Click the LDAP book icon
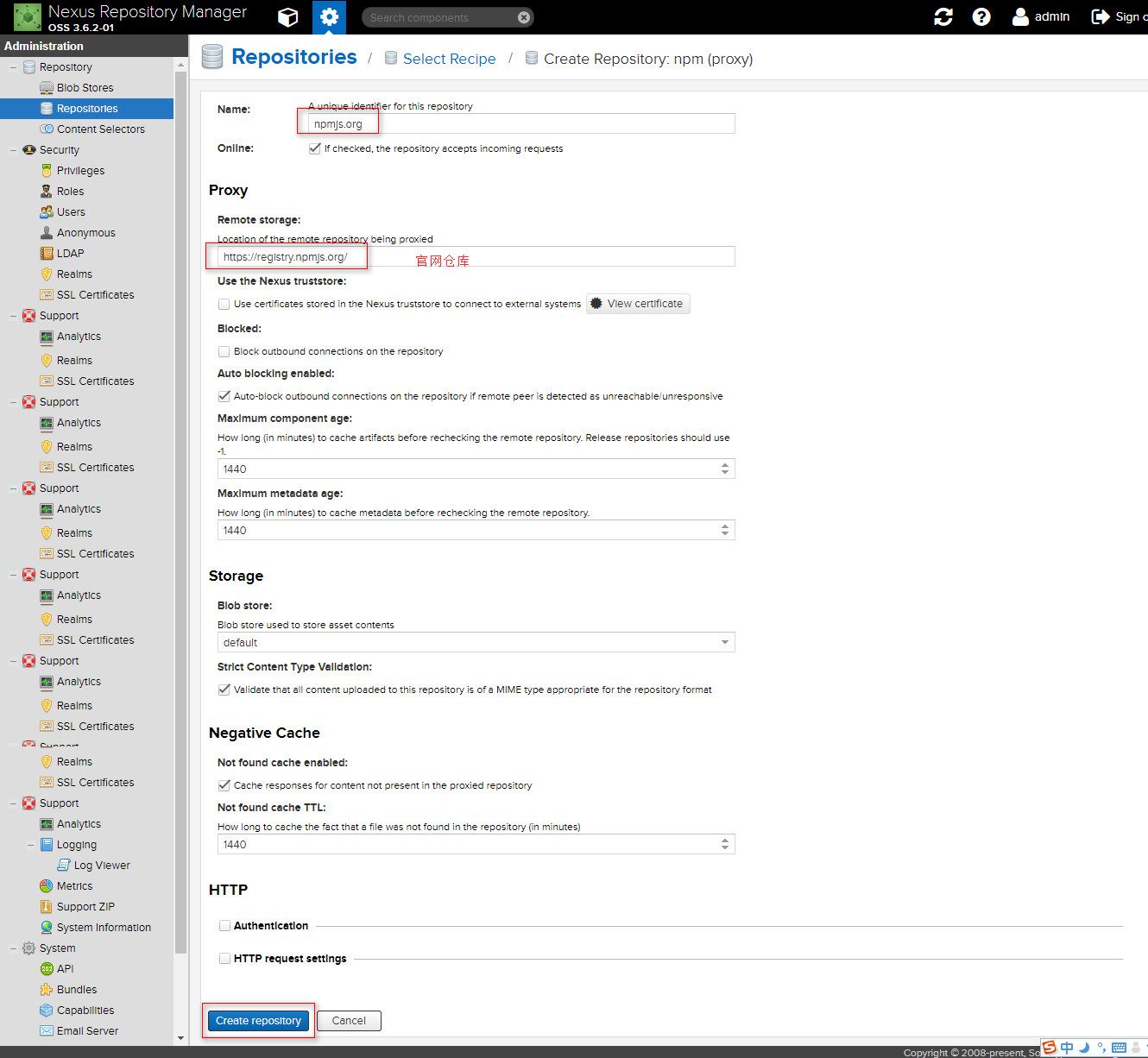 pos(47,254)
